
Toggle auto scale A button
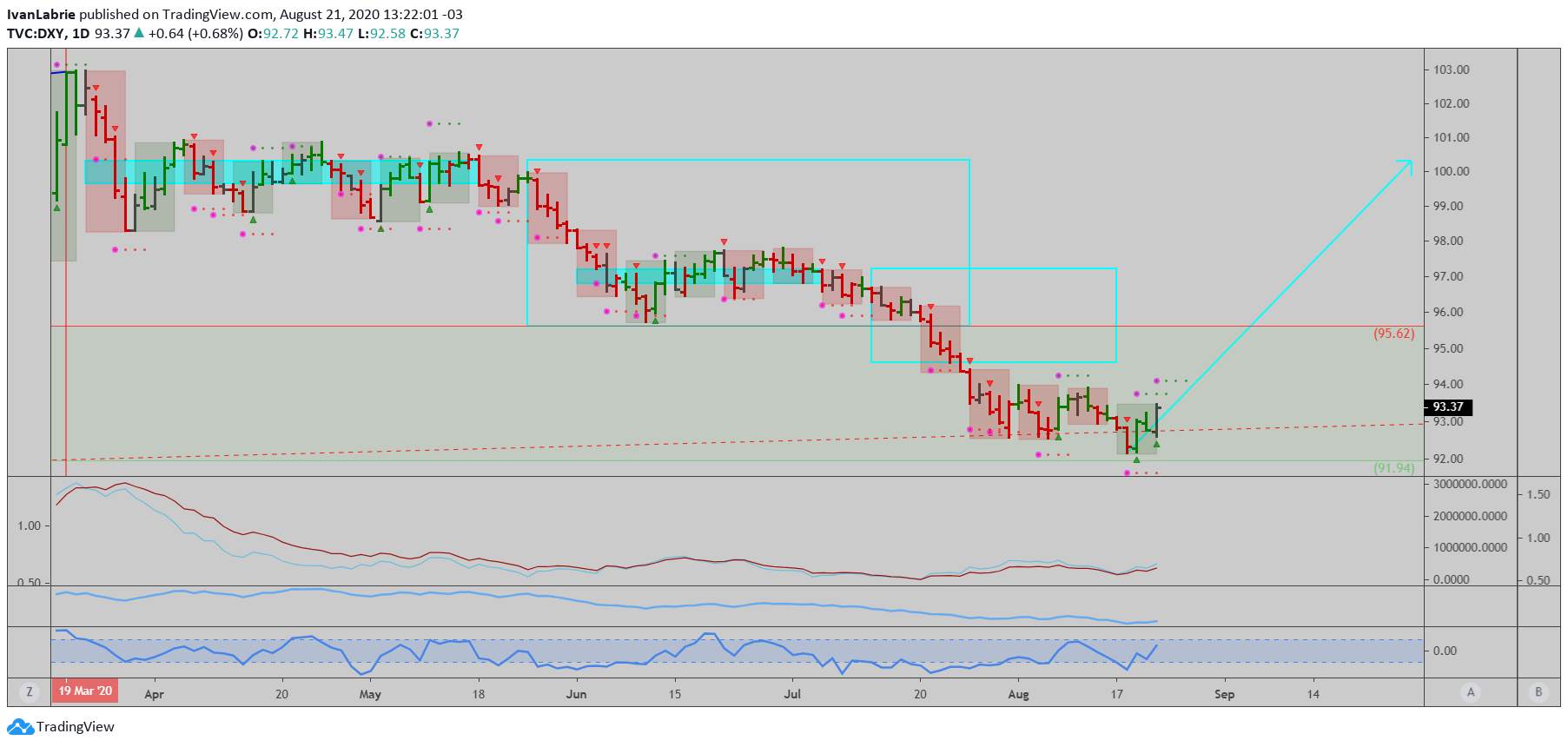(1471, 692)
